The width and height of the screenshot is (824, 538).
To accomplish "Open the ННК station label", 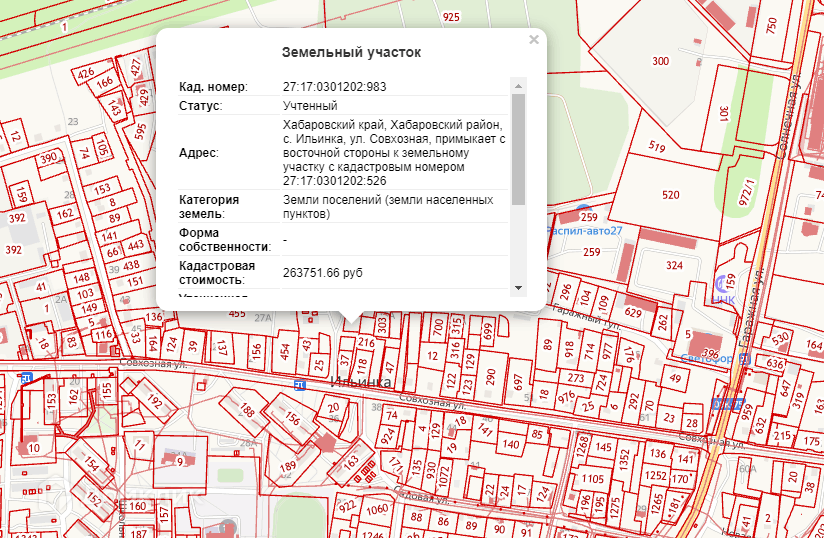I will point(723,299).
